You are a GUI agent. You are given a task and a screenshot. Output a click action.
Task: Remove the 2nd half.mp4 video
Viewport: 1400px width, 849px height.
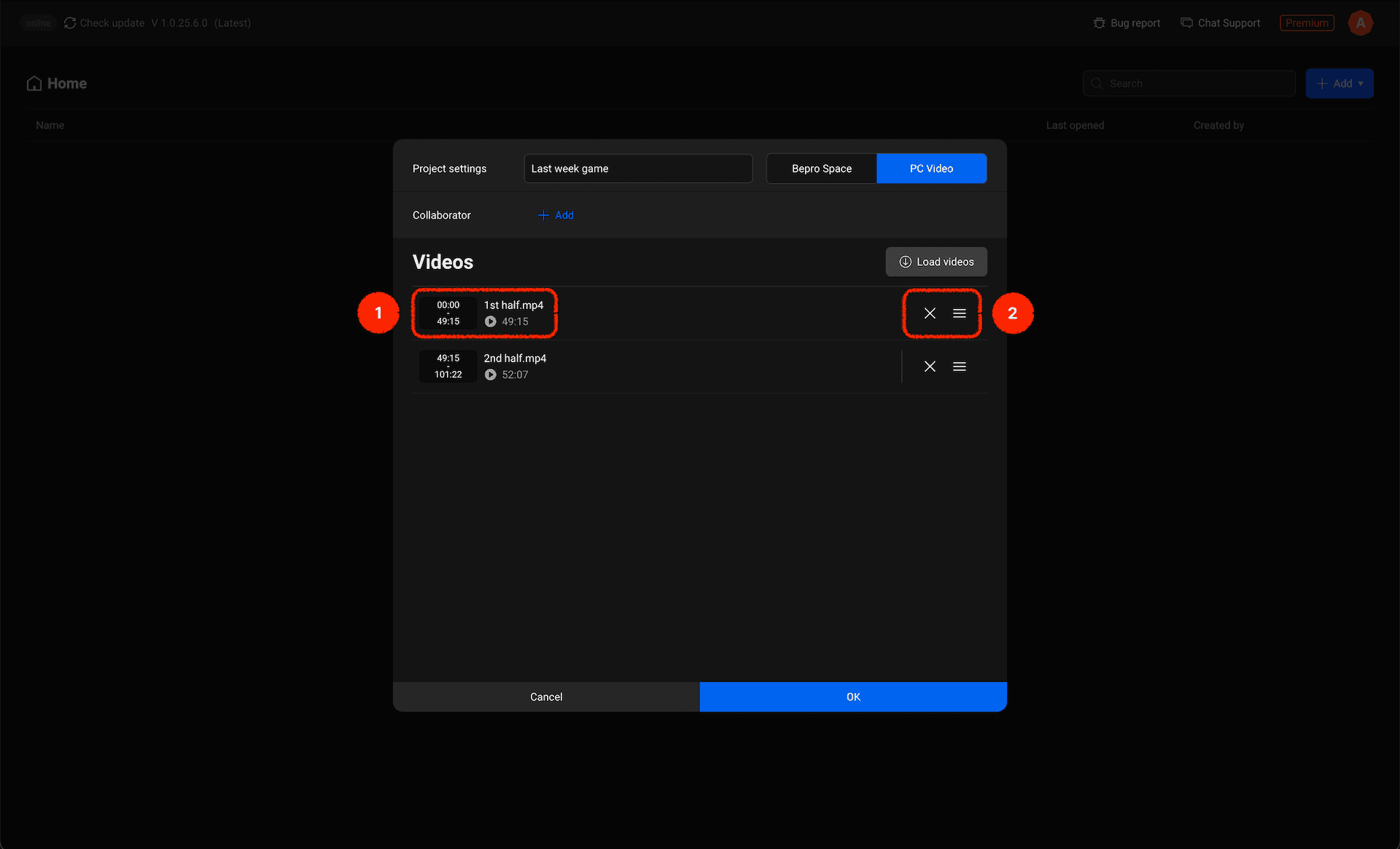click(930, 367)
